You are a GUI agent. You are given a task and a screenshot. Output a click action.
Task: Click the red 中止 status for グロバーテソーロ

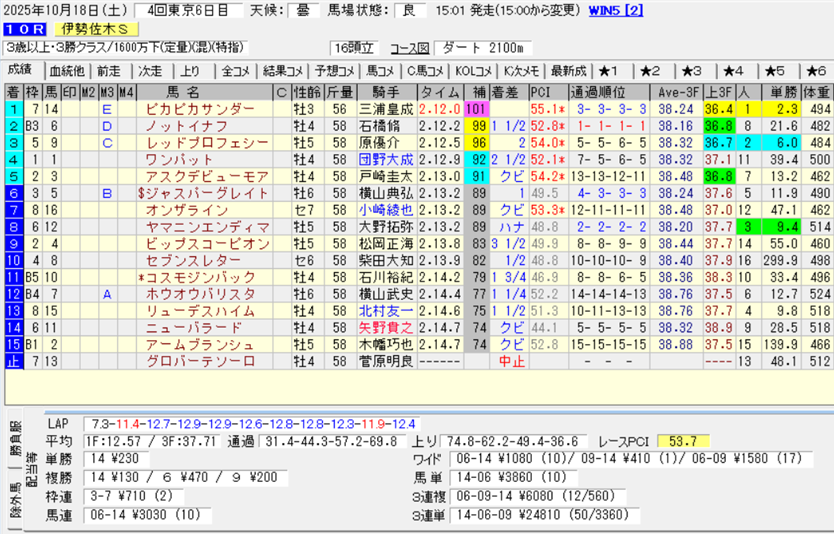[x=511, y=360]
